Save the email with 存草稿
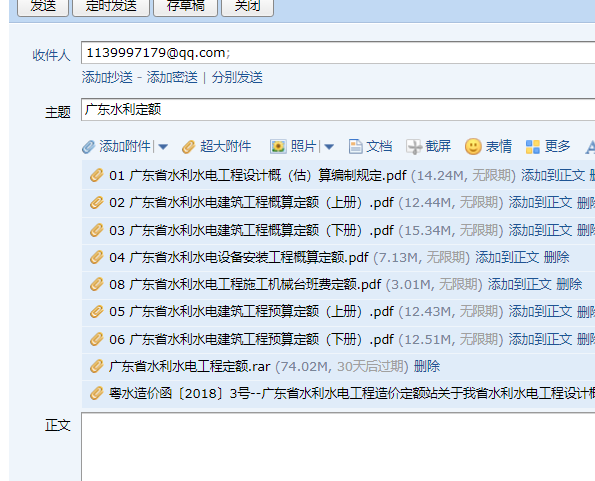This screenshot has width=595, height=481. pyautogui.click(x=185, y=6)
